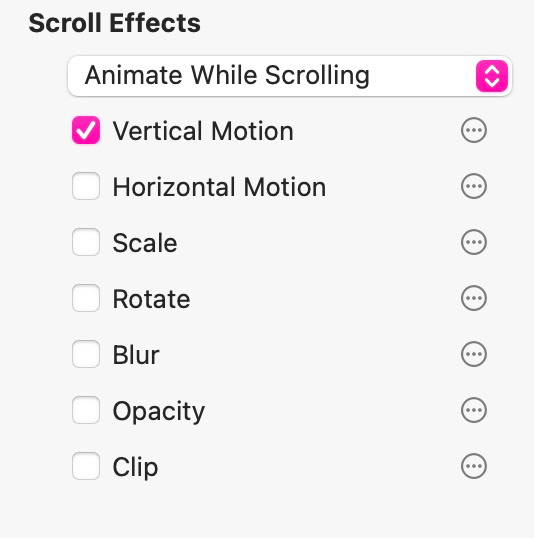Click the Horizontal Motion label text
Image resolution: width=534 pixels, height=538 pixels.
(x=219, y=187)
